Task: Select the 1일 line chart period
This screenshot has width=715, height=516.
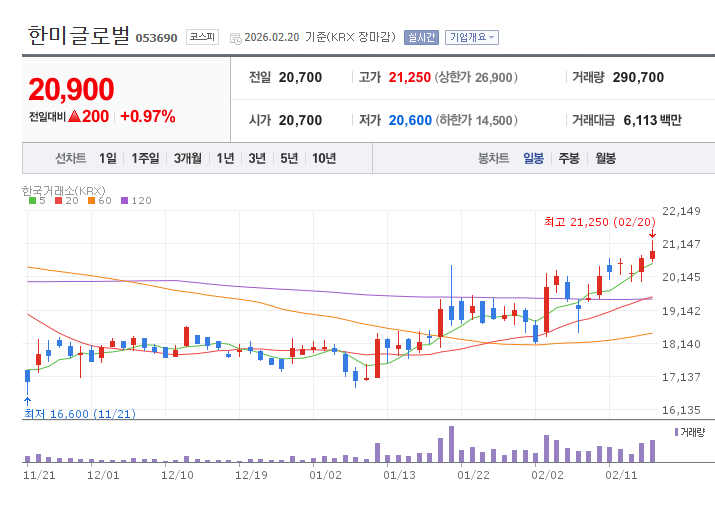Action: click(108, 158)
